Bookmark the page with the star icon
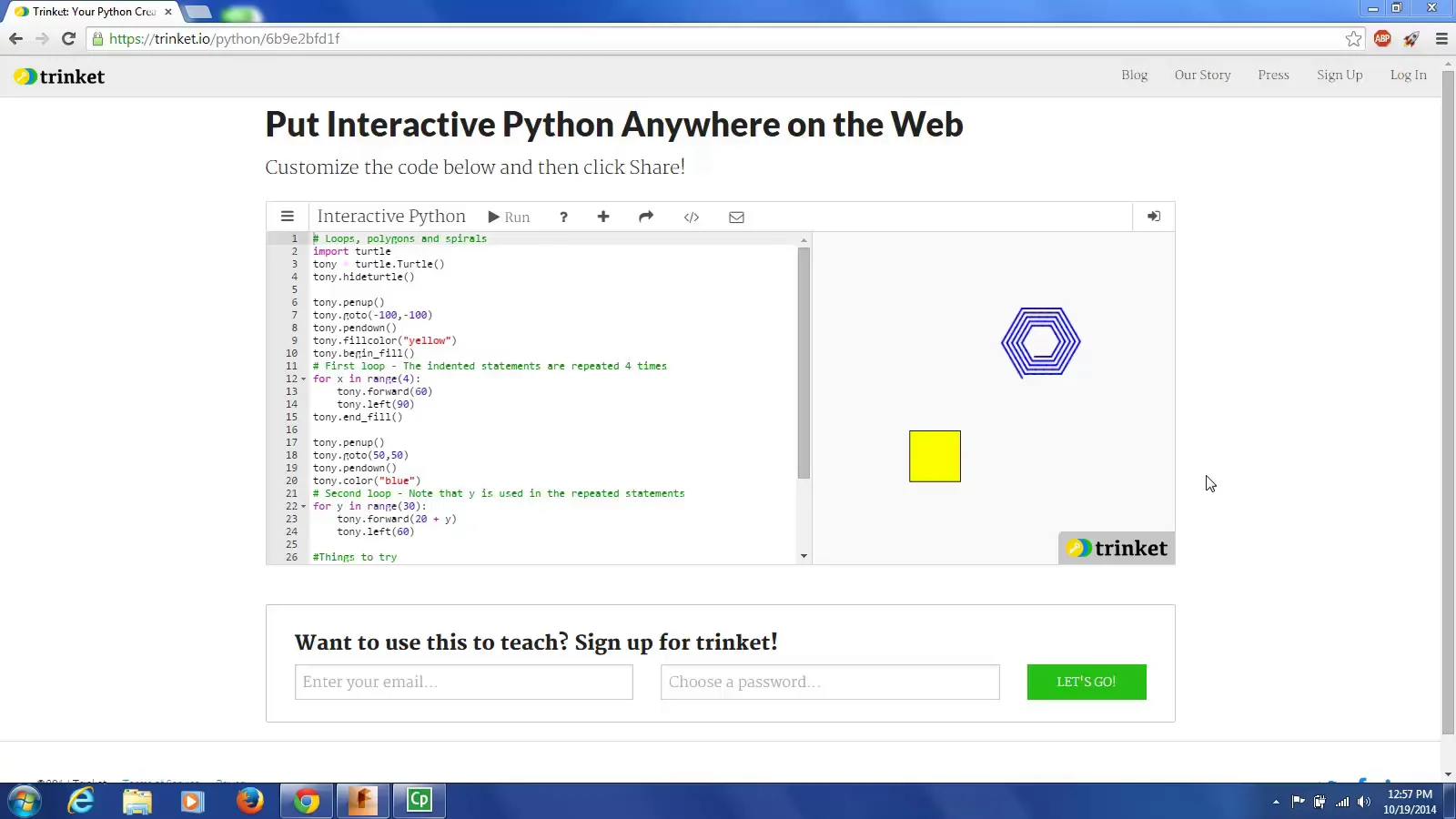The image size is (1456, 819). [x=1353, y=39]
